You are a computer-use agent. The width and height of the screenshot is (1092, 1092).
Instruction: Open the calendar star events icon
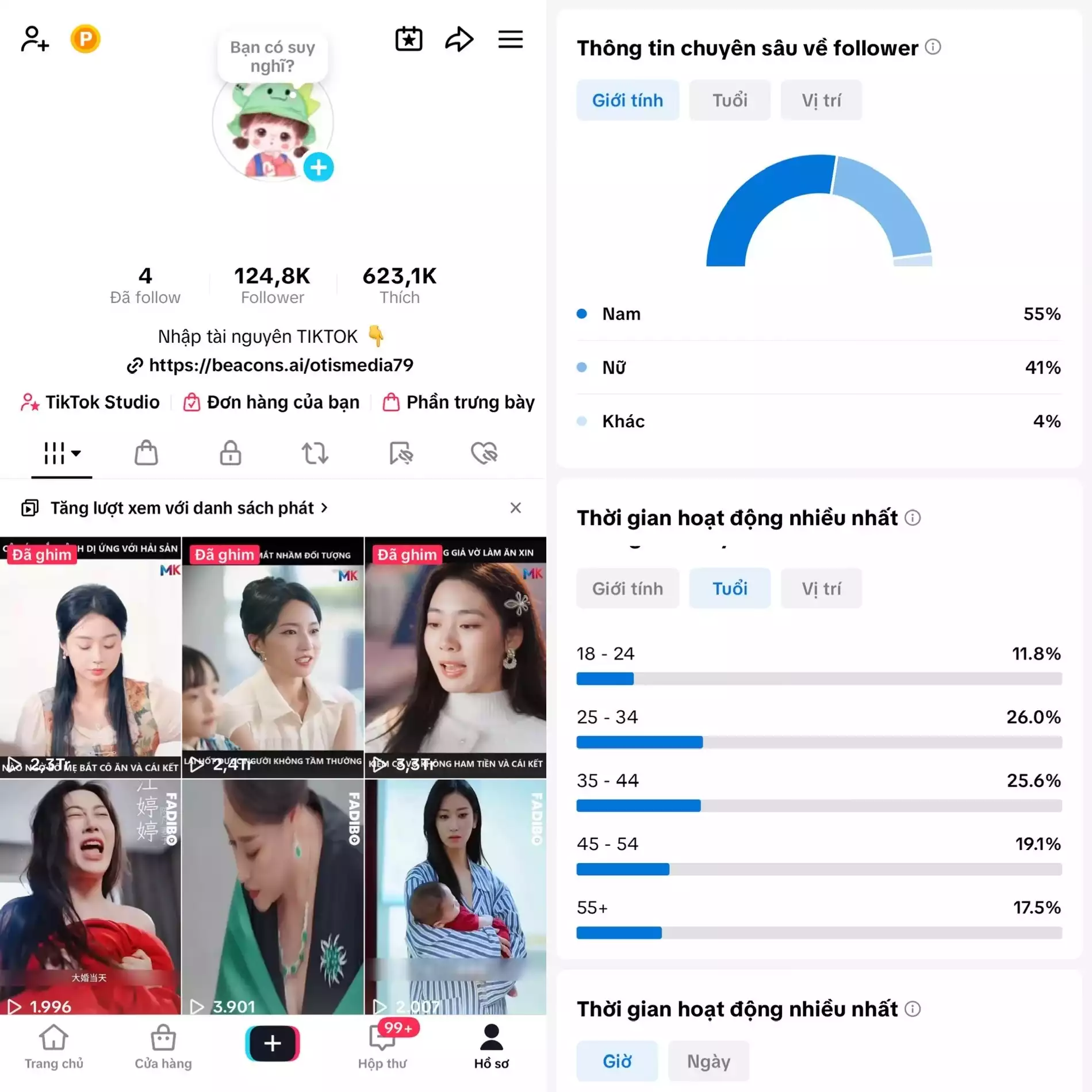(x=409, y=39)
